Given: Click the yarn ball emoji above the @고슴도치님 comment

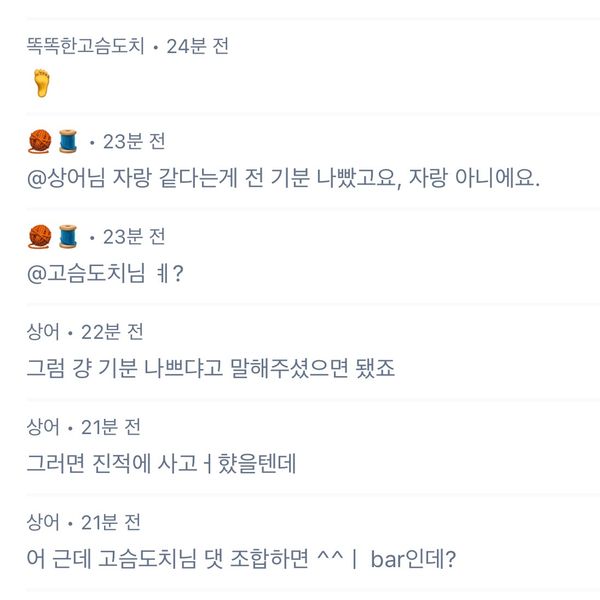Looking at the screenshot, I should coord(39,236).
